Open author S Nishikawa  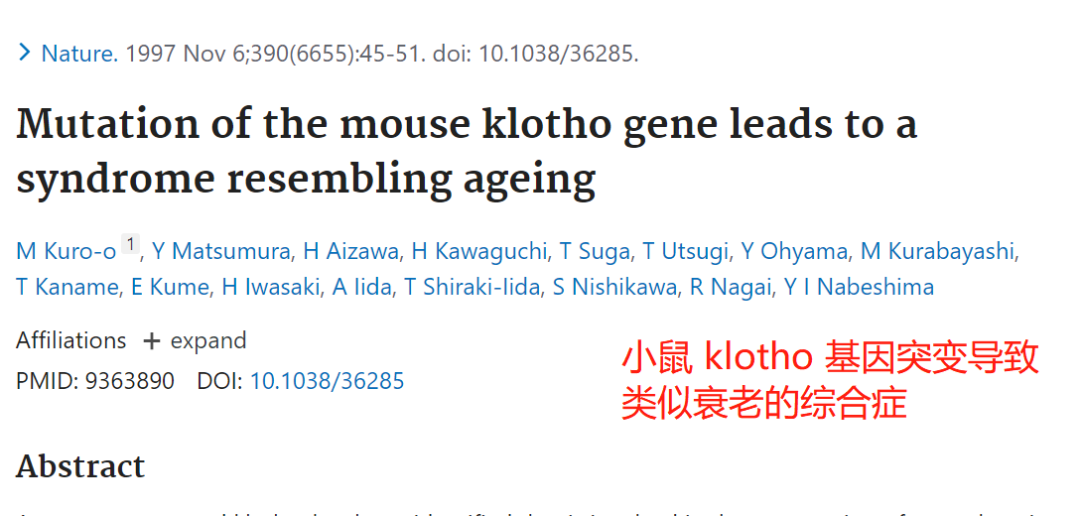(614, 287)
